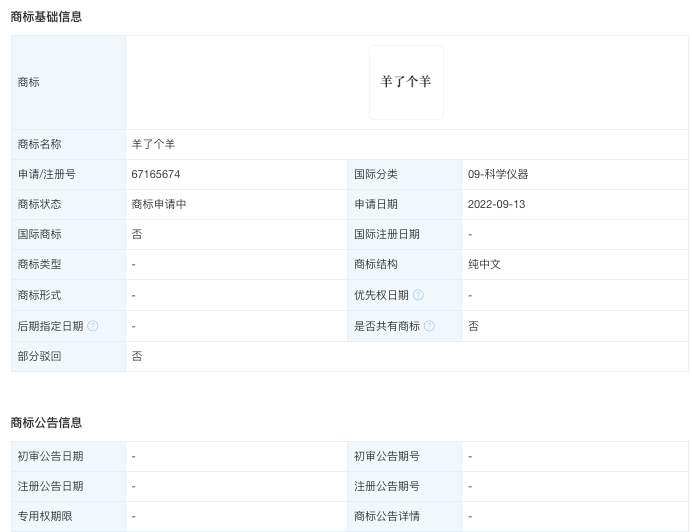Click the 国际分类 field label

(376, 174)
